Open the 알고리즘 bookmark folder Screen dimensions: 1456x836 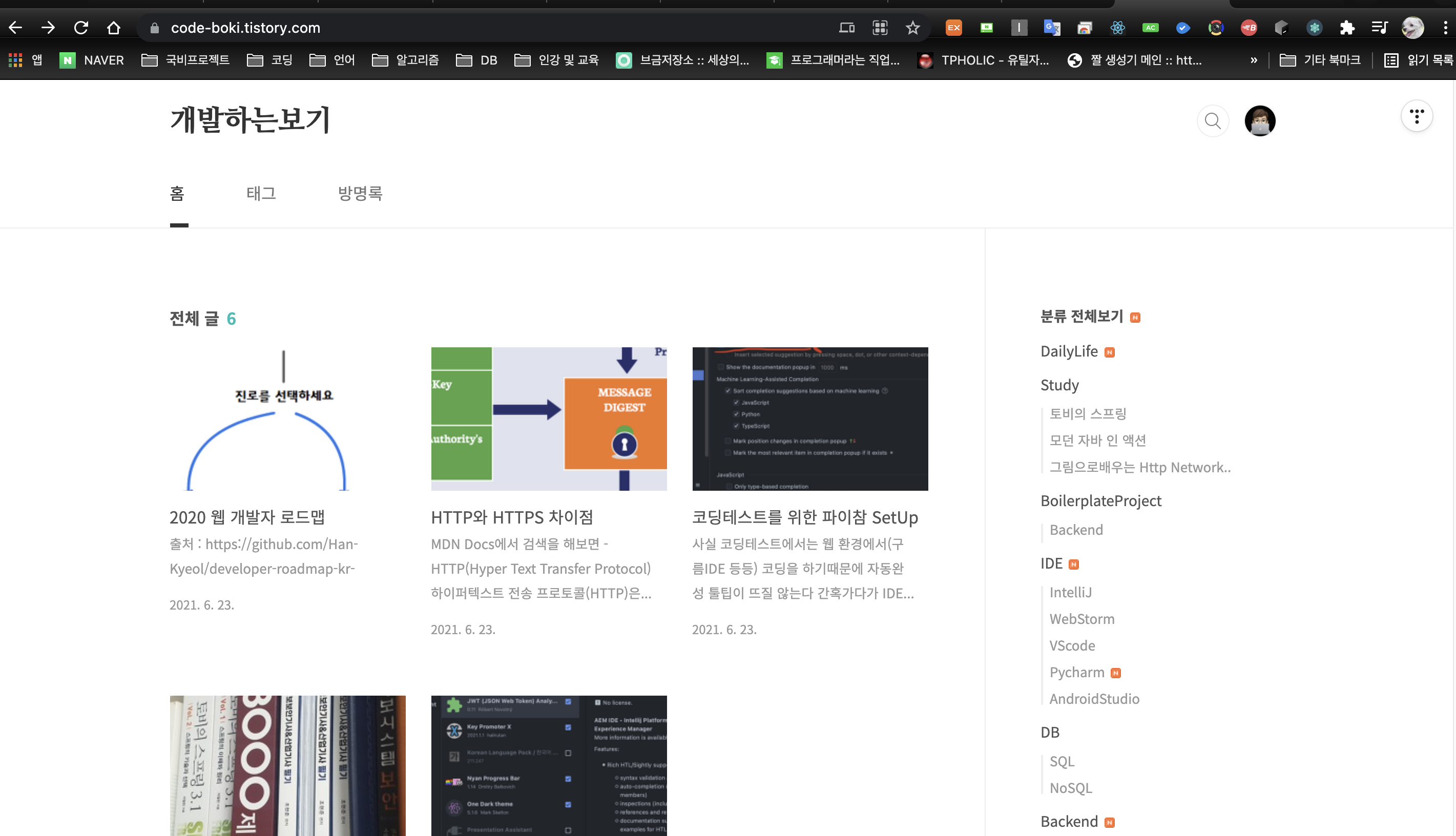(405, 60)
